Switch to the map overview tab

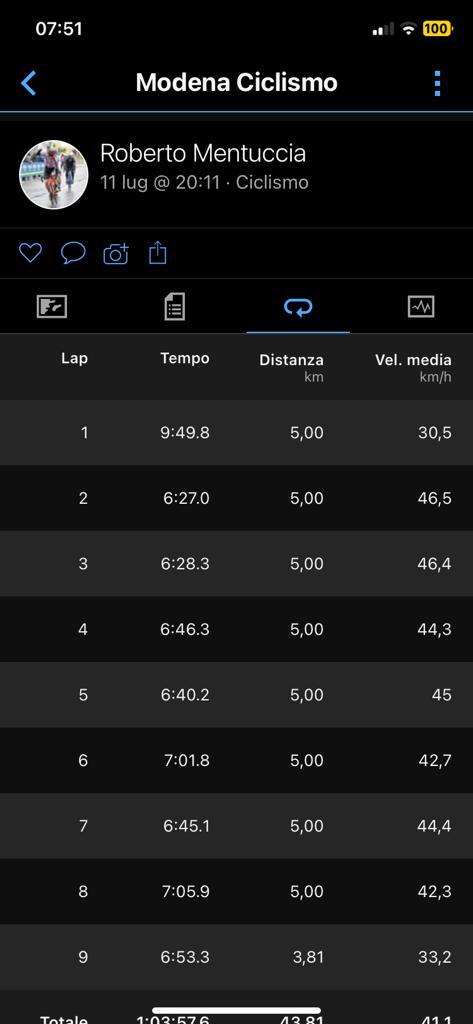(52, 306)
